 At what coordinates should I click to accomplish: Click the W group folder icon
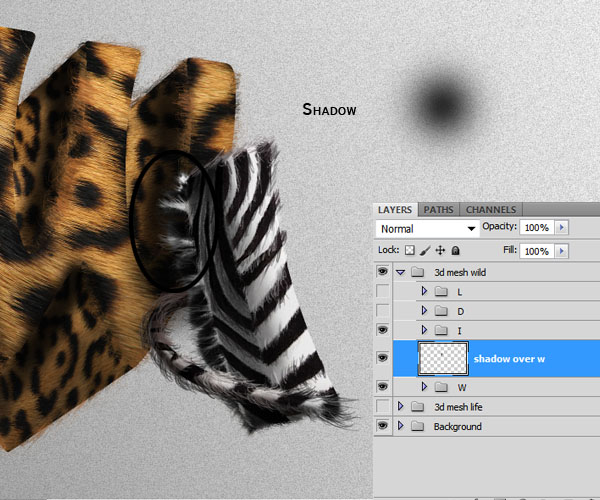coord(441,387)
